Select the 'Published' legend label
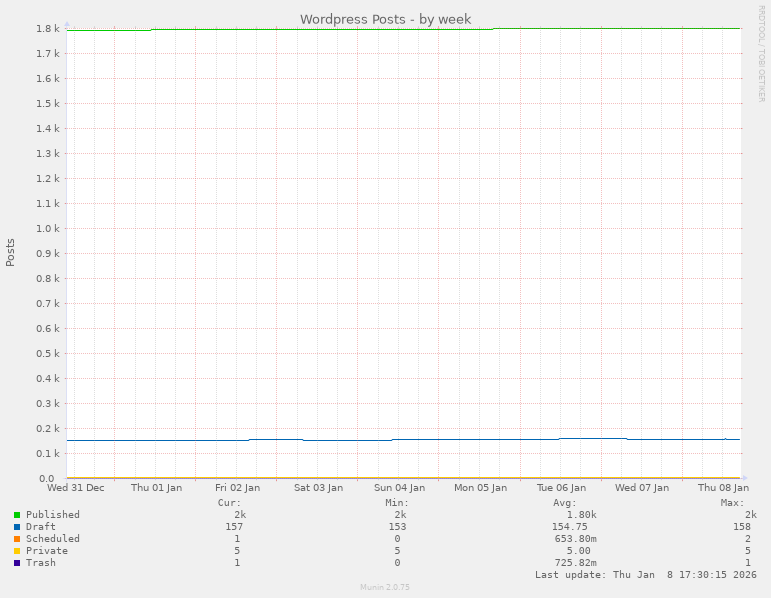Screen dimensions: 771x598 click(x=53, y=515)
